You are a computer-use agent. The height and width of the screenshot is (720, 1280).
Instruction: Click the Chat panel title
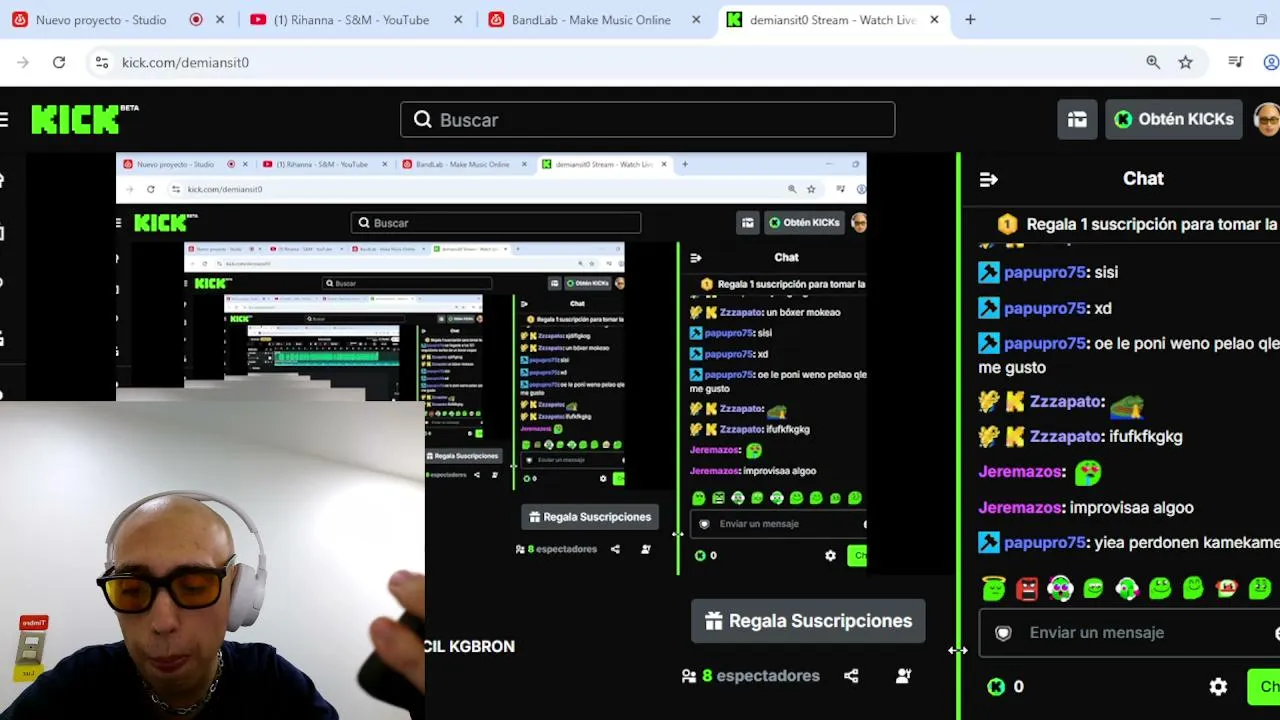point(1143,179)
